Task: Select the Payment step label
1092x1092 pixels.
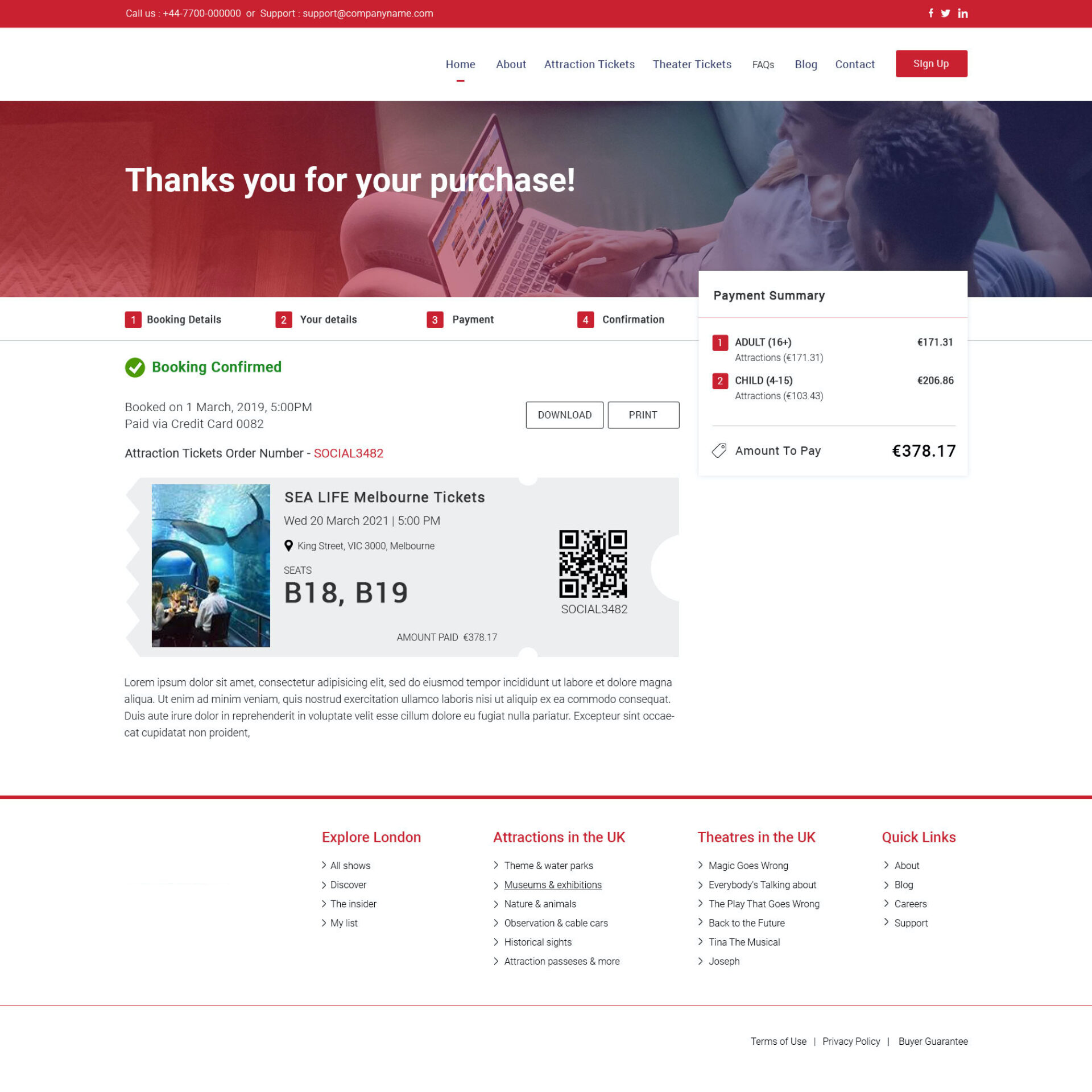Action: click(473, 320)
